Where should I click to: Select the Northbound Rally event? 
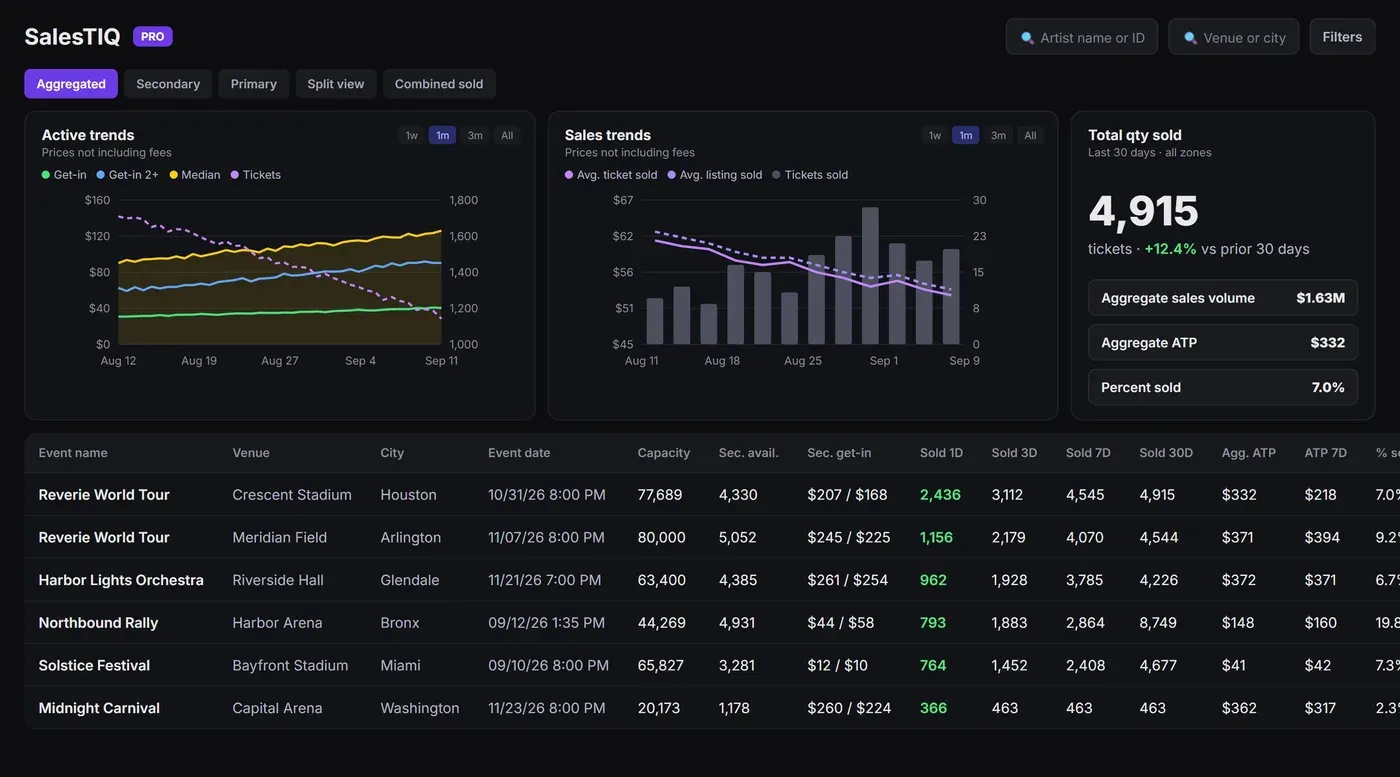[712, 623]
